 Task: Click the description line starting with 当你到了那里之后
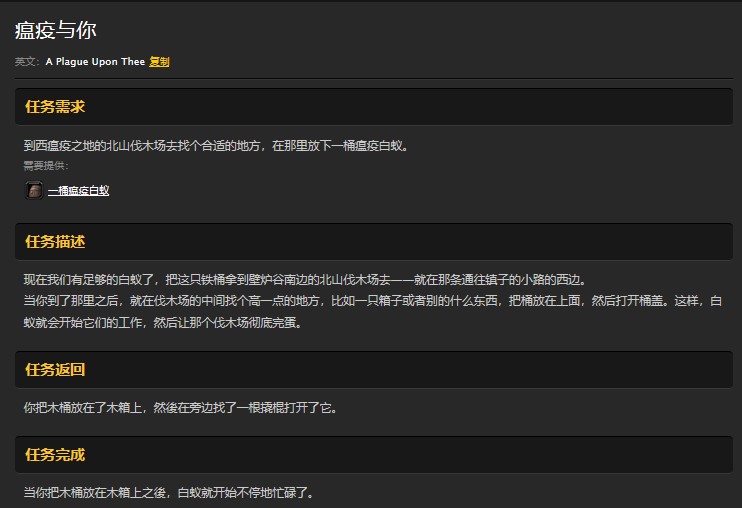(x=360, y=301)
